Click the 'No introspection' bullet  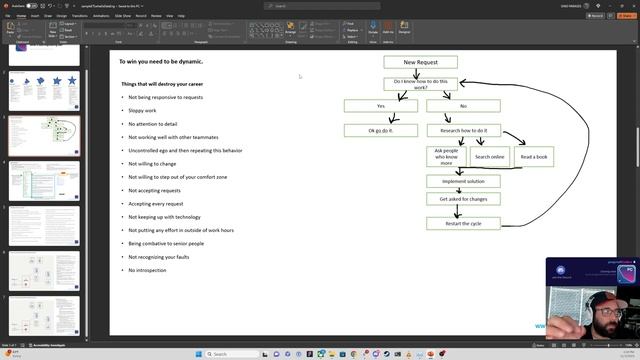147,270
